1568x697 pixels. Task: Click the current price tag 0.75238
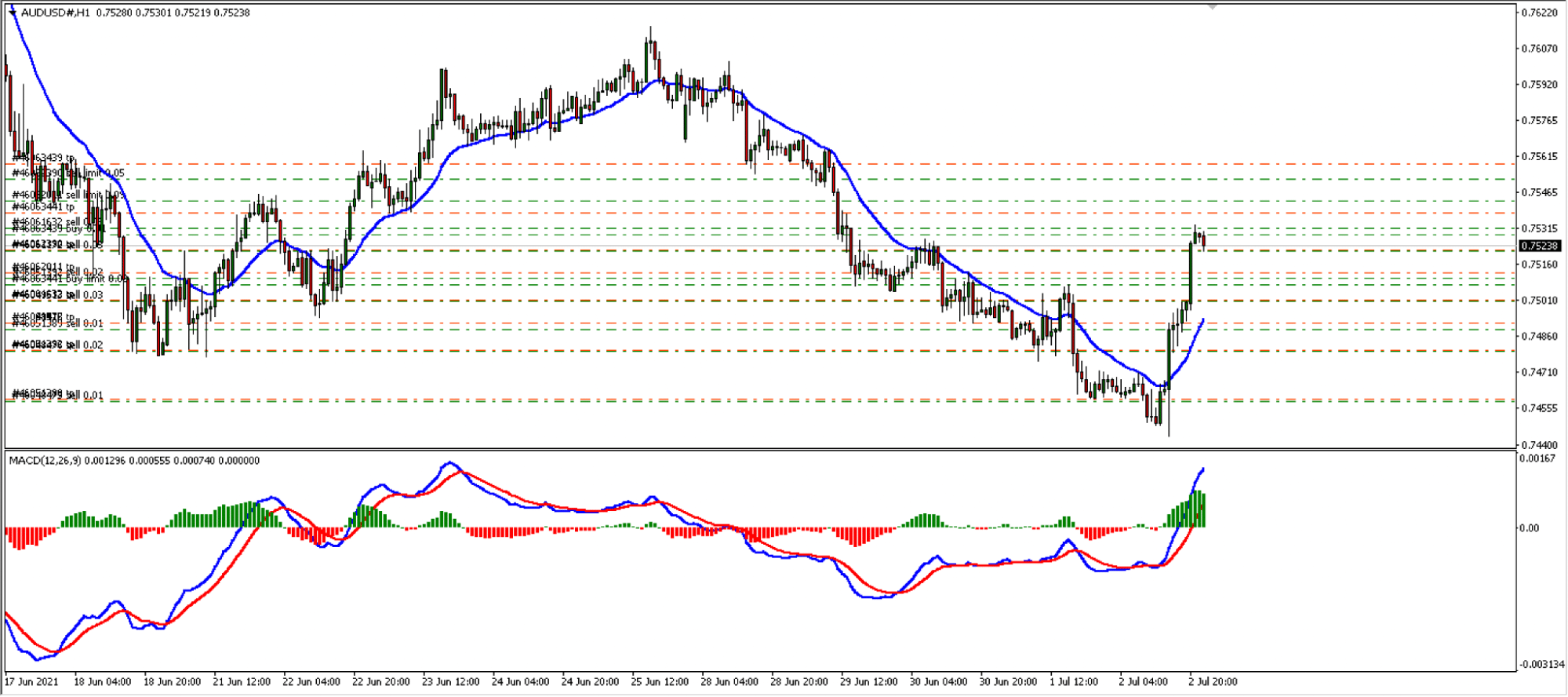(1539, 246)
